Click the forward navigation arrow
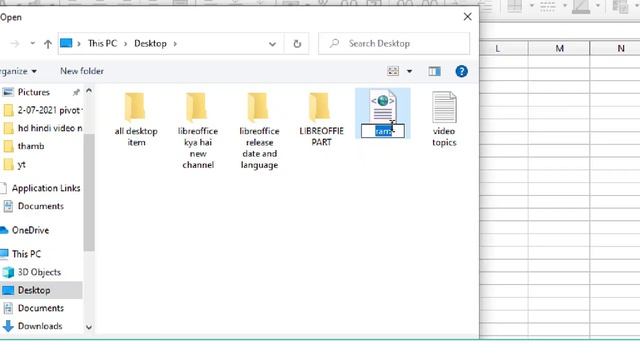Viewport: 640px width, 360px height. pos(15,44)
